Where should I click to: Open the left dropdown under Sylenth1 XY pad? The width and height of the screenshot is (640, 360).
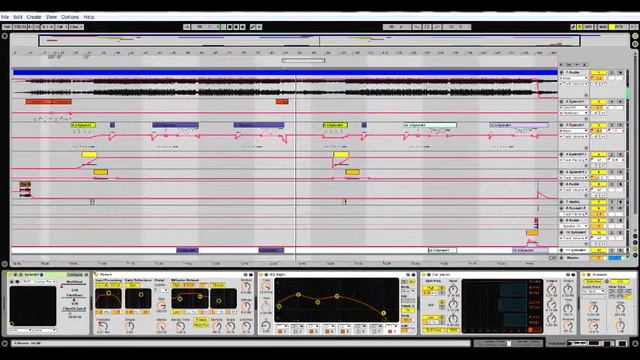click(x=21, y=330)
